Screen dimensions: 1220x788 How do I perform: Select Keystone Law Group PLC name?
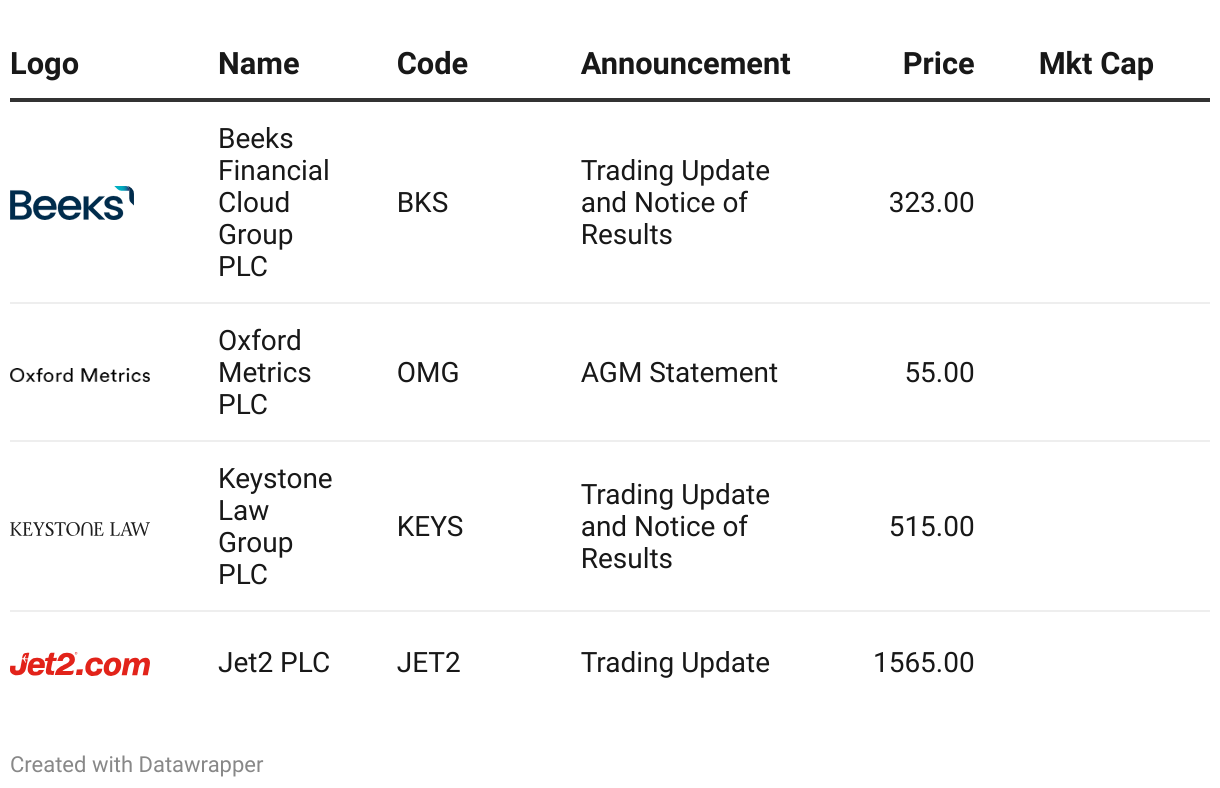point(275,527)
